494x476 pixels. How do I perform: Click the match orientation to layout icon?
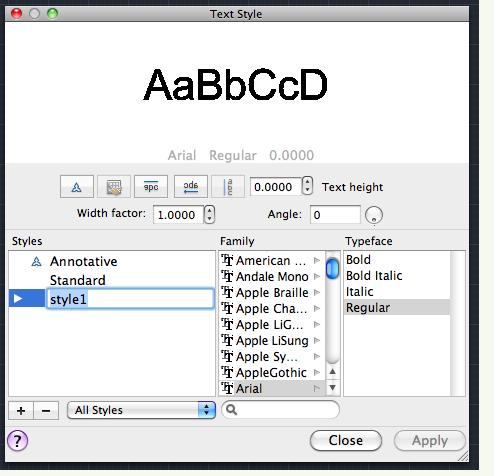click(x=114, y=187)
